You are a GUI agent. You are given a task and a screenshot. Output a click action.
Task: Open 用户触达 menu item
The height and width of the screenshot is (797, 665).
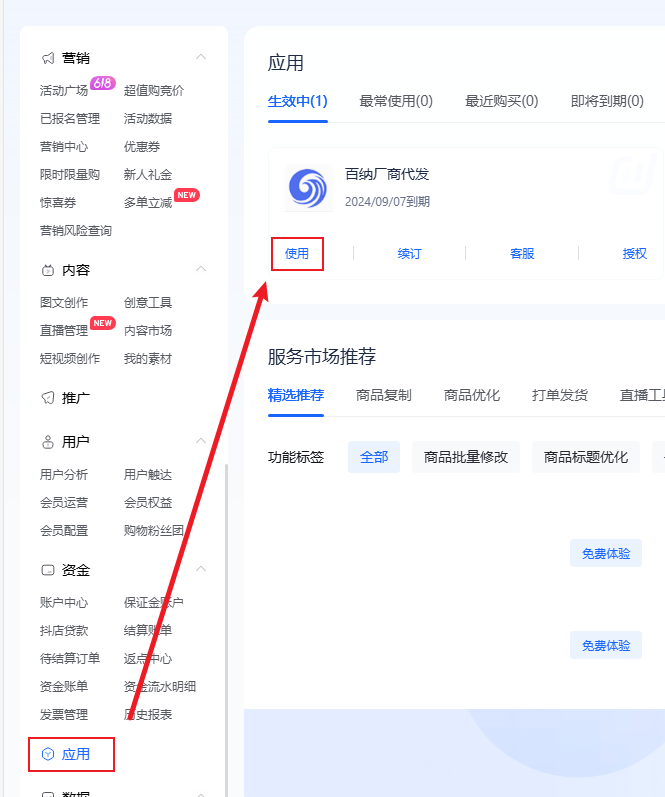pyautogui.click(x=148, y=475)
